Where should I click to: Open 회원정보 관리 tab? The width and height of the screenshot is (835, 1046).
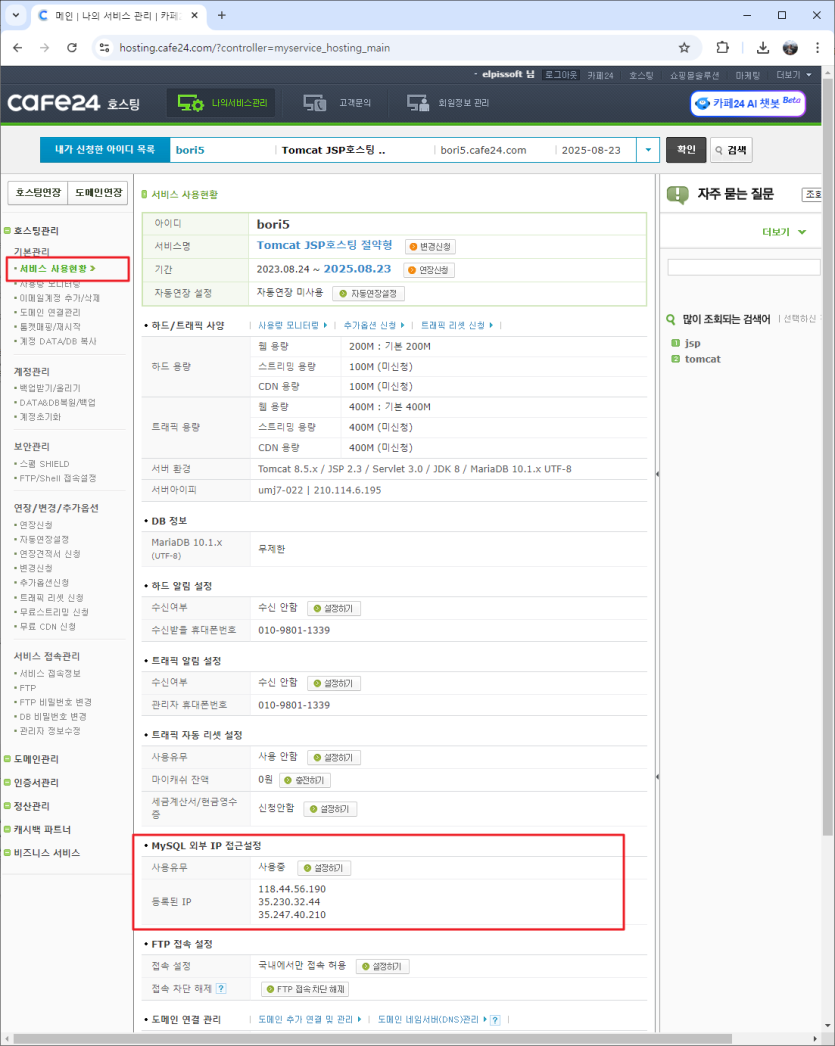click(x=448, y=103)
